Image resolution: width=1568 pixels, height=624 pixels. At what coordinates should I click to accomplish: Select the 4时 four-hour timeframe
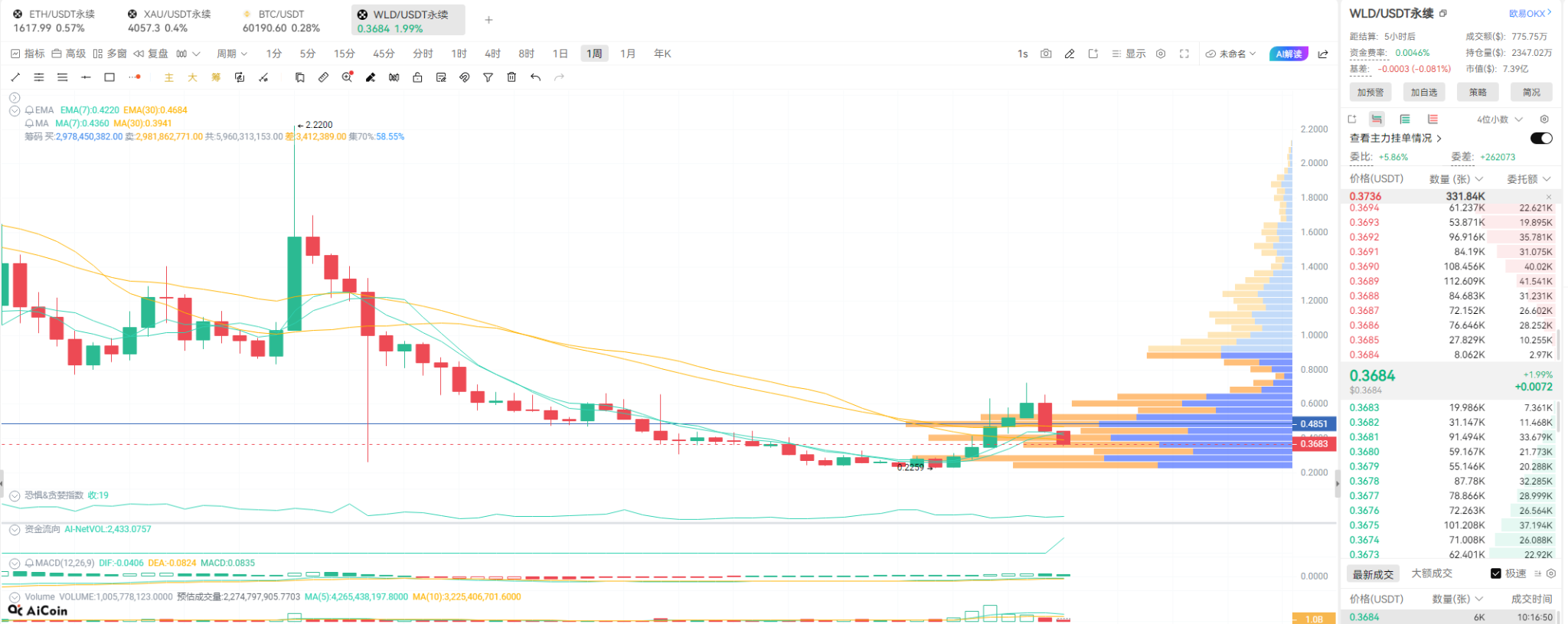[492, 54]
